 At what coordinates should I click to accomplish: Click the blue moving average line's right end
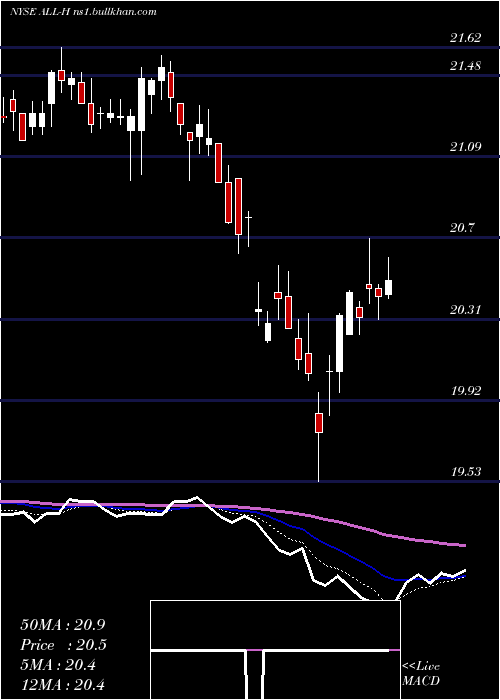(x=464, y=576)
